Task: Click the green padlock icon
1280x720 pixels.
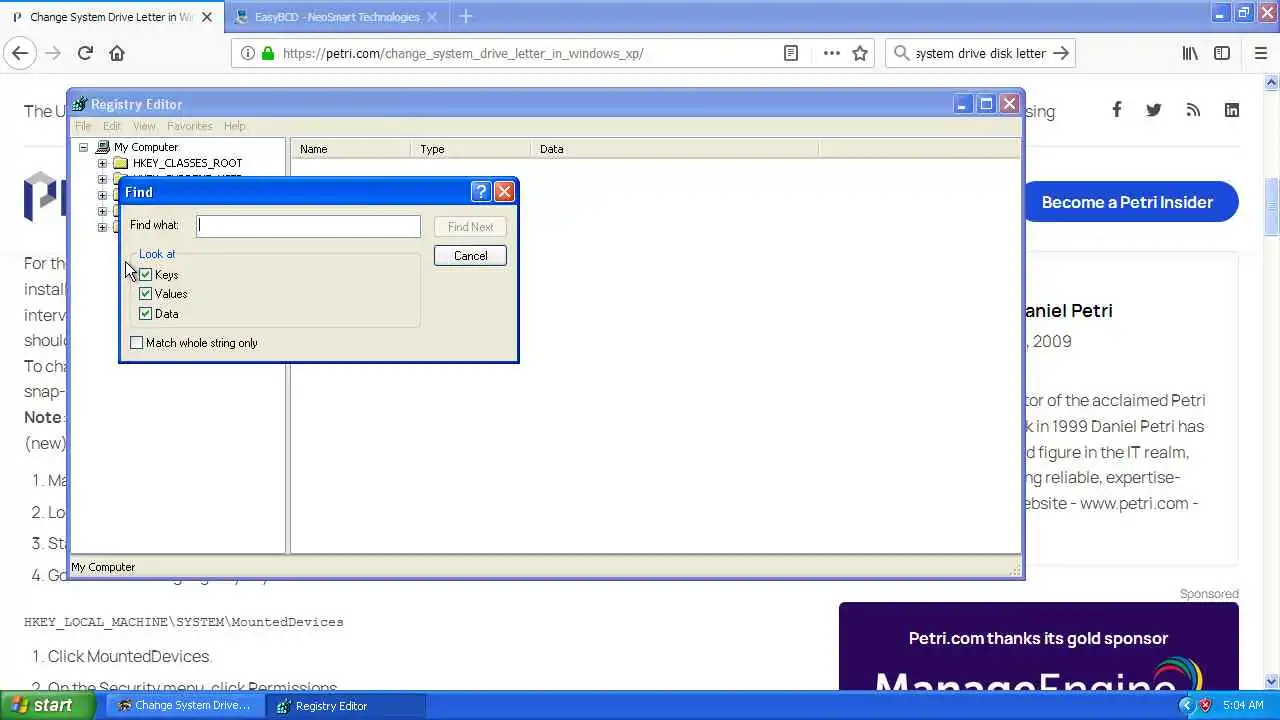Action: coord(267,53)
